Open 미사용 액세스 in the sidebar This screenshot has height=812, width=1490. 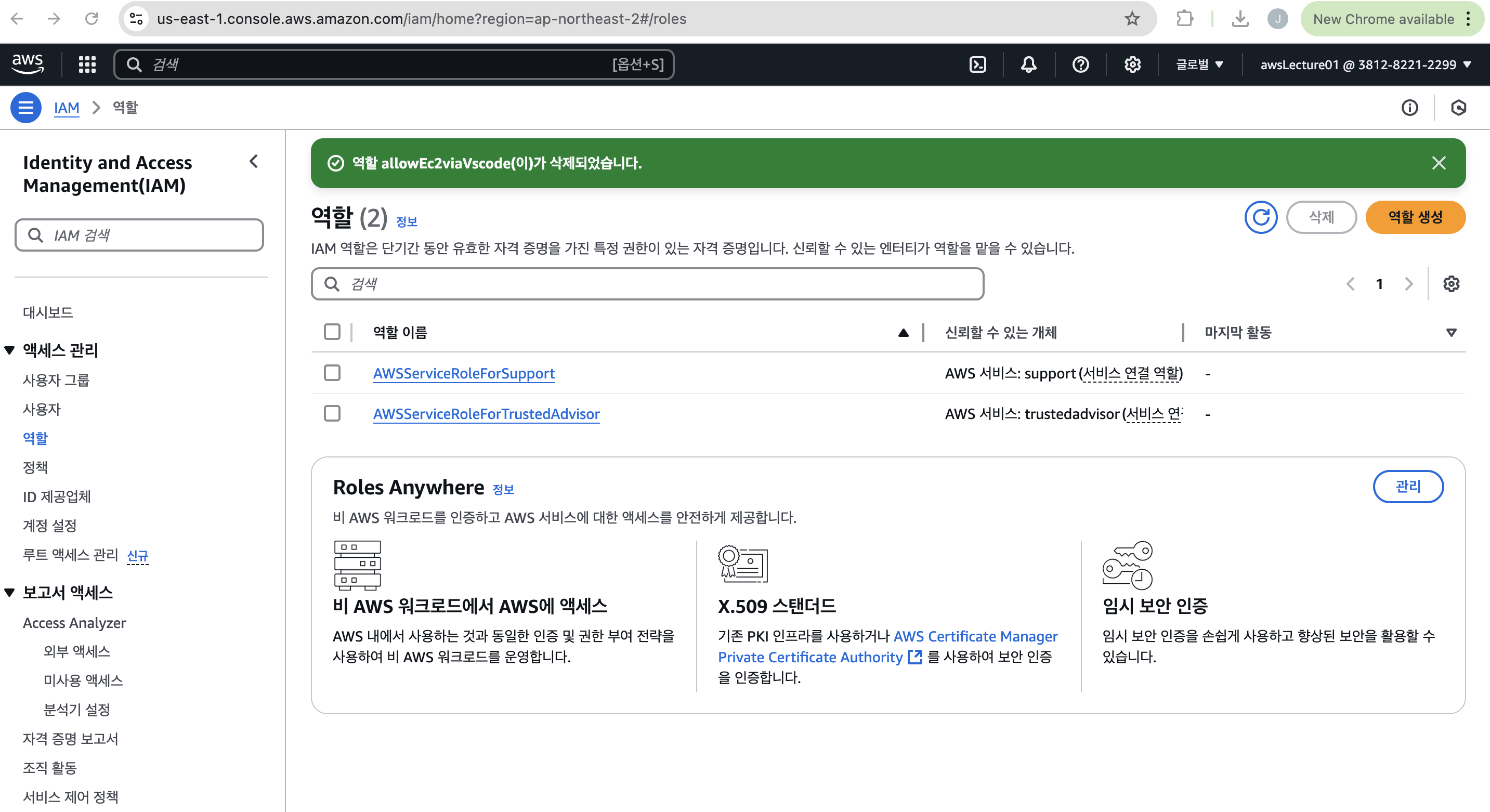pos(83,680)
